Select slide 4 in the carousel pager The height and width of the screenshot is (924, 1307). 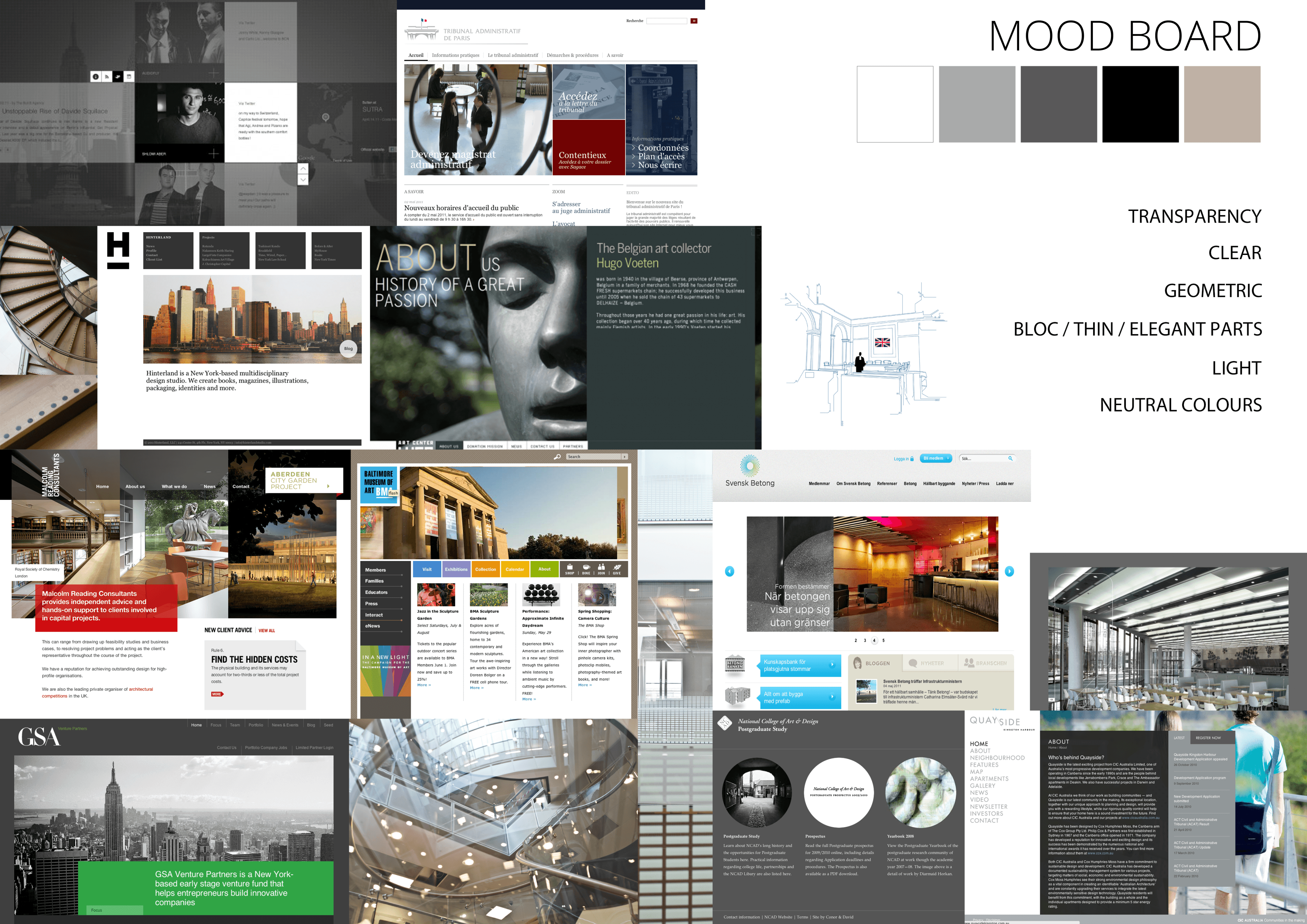coord(874,641)
